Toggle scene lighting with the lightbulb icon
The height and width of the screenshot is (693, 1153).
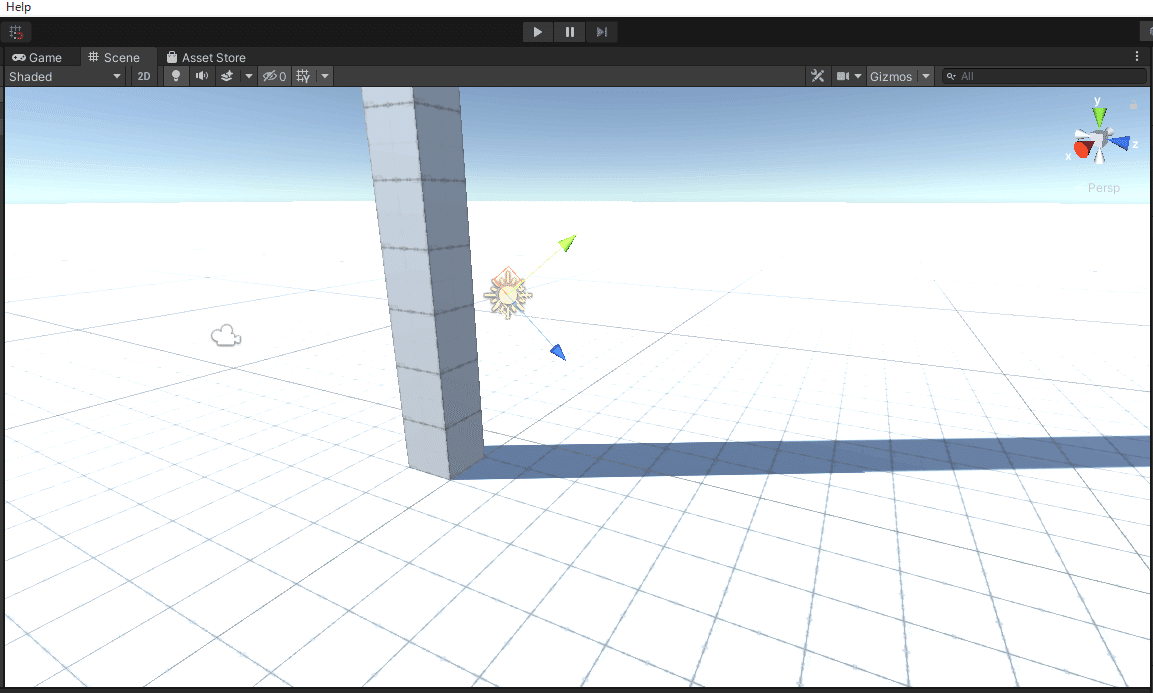pos(176,76)
